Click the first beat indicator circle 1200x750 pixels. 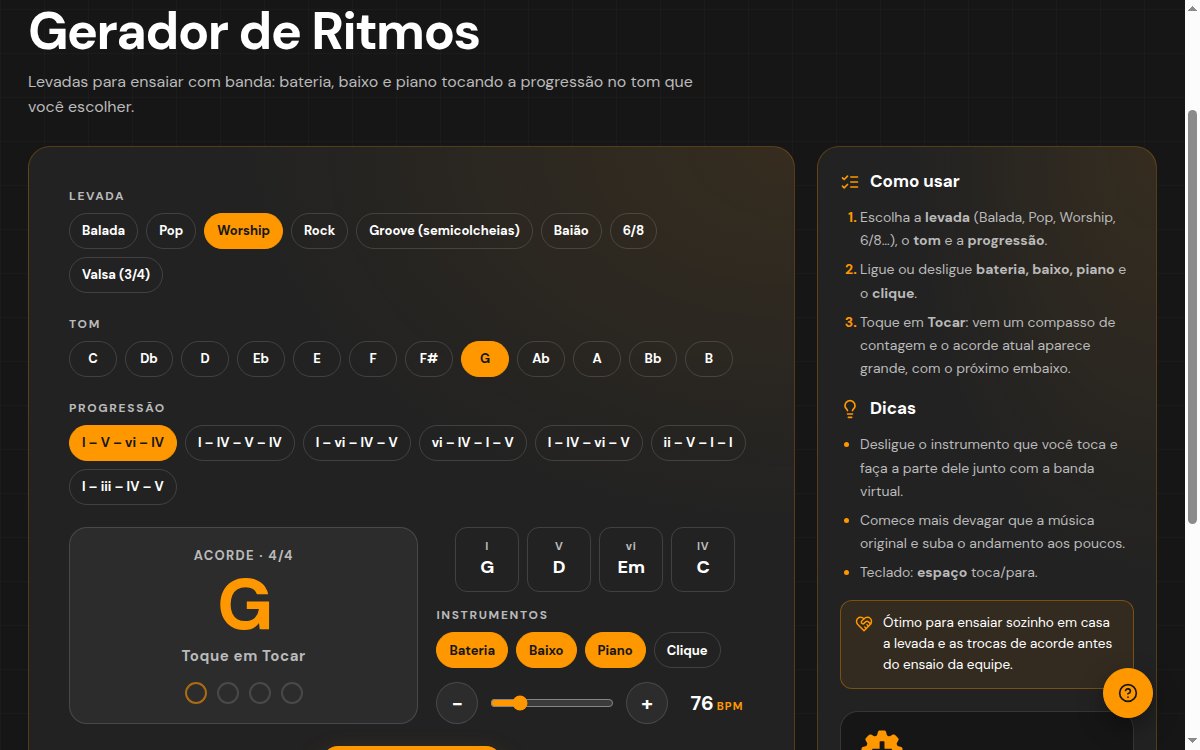click(196, 693)
